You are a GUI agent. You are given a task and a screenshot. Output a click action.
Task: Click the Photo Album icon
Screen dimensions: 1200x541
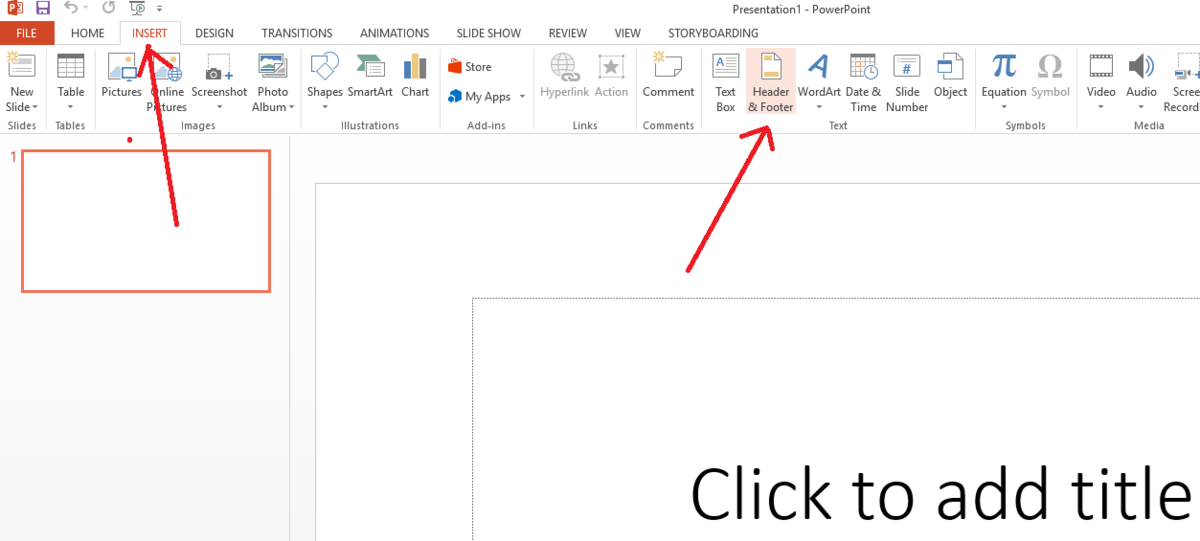coord(273,68)
